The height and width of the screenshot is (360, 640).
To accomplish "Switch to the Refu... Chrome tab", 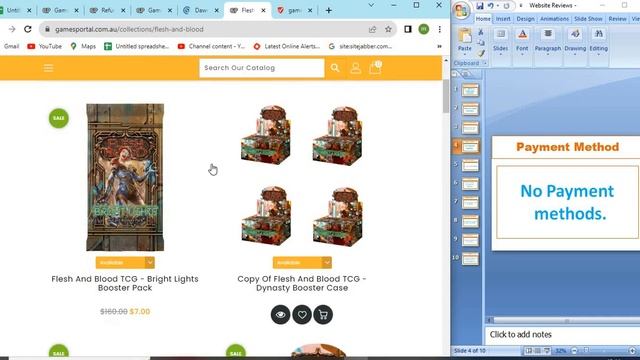I will pyautogui.click(x=107, y=10).
